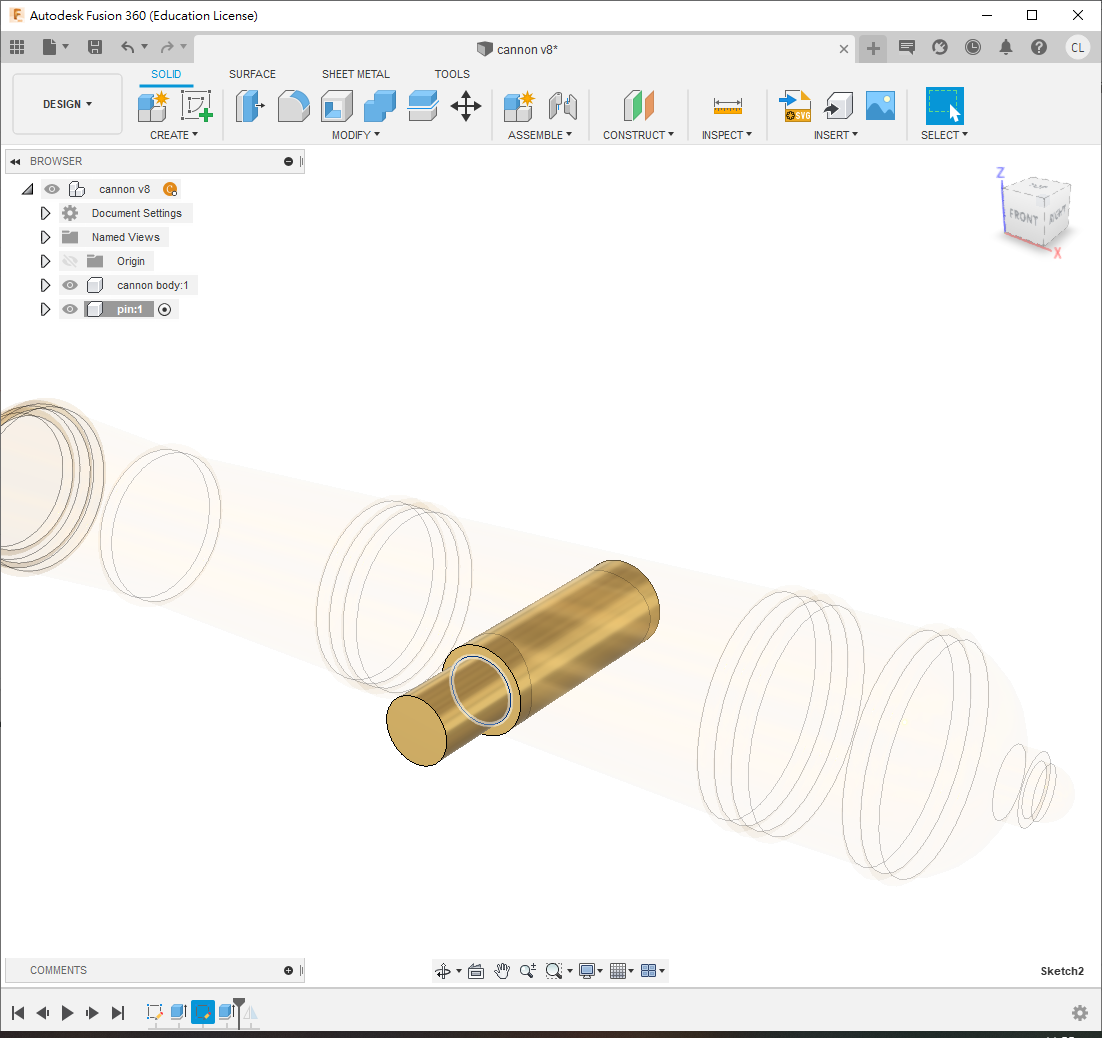Image resolution: width=1102 pixels, height=1038 pixels.
Task: Select the Fillet tool
Action: pyautogui.click(x=293, y=105)
